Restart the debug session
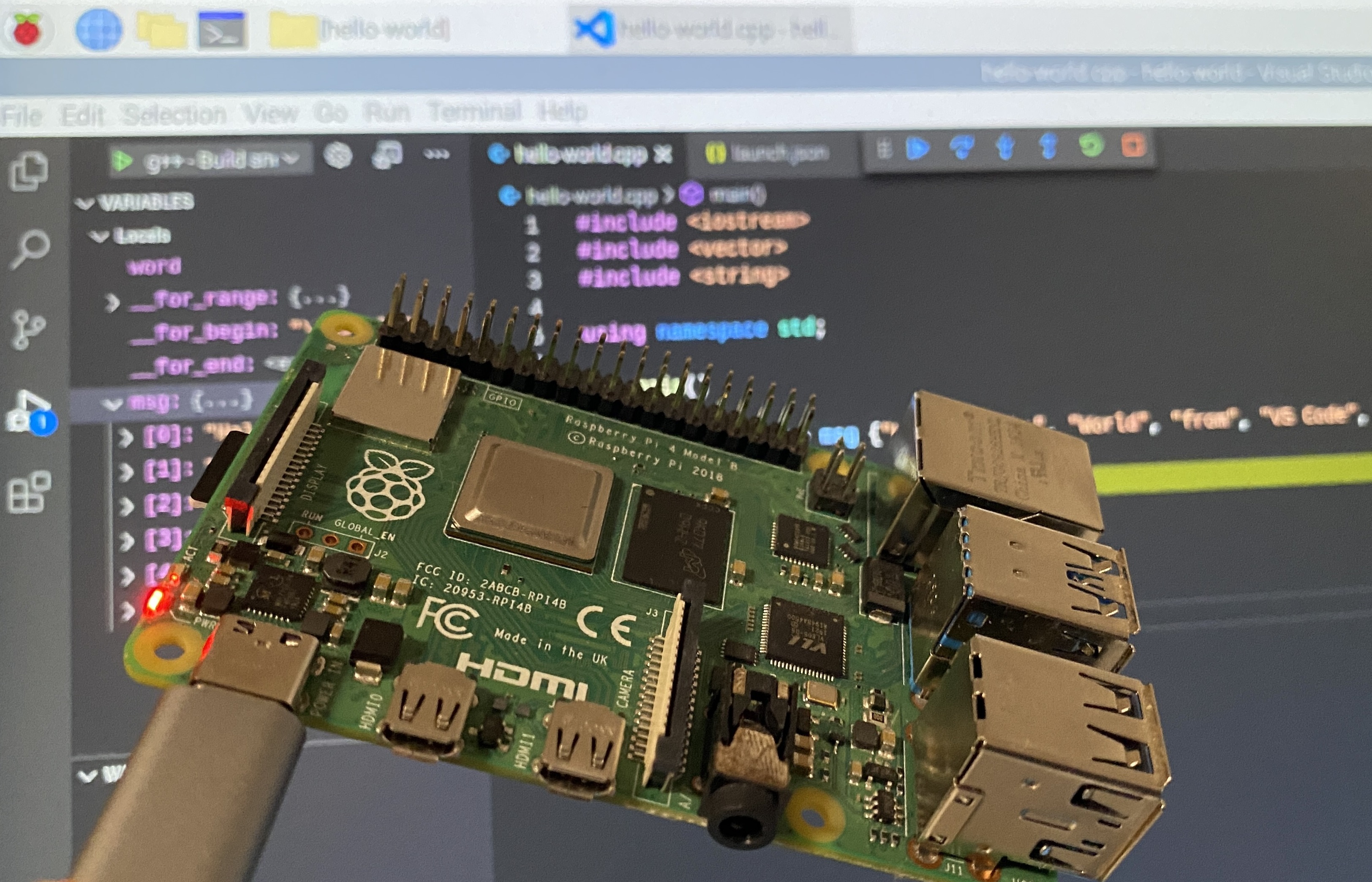 (1091, 145)
